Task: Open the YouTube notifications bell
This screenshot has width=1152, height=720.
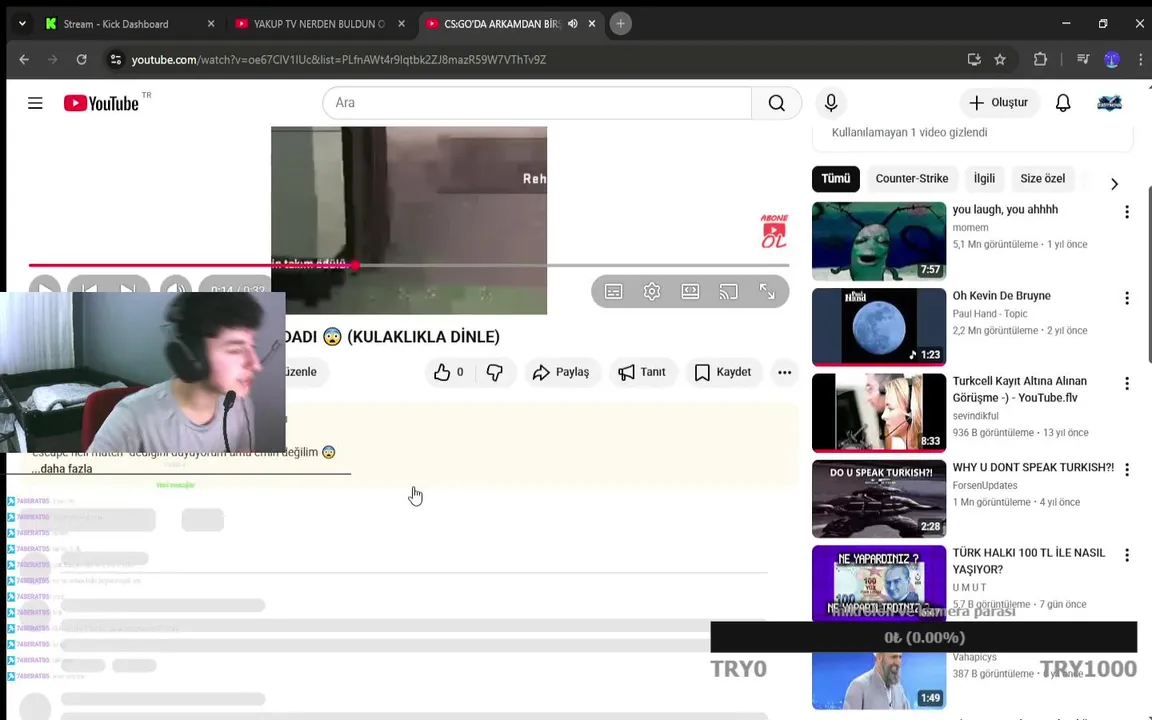Action: (x=1063, y=103)
